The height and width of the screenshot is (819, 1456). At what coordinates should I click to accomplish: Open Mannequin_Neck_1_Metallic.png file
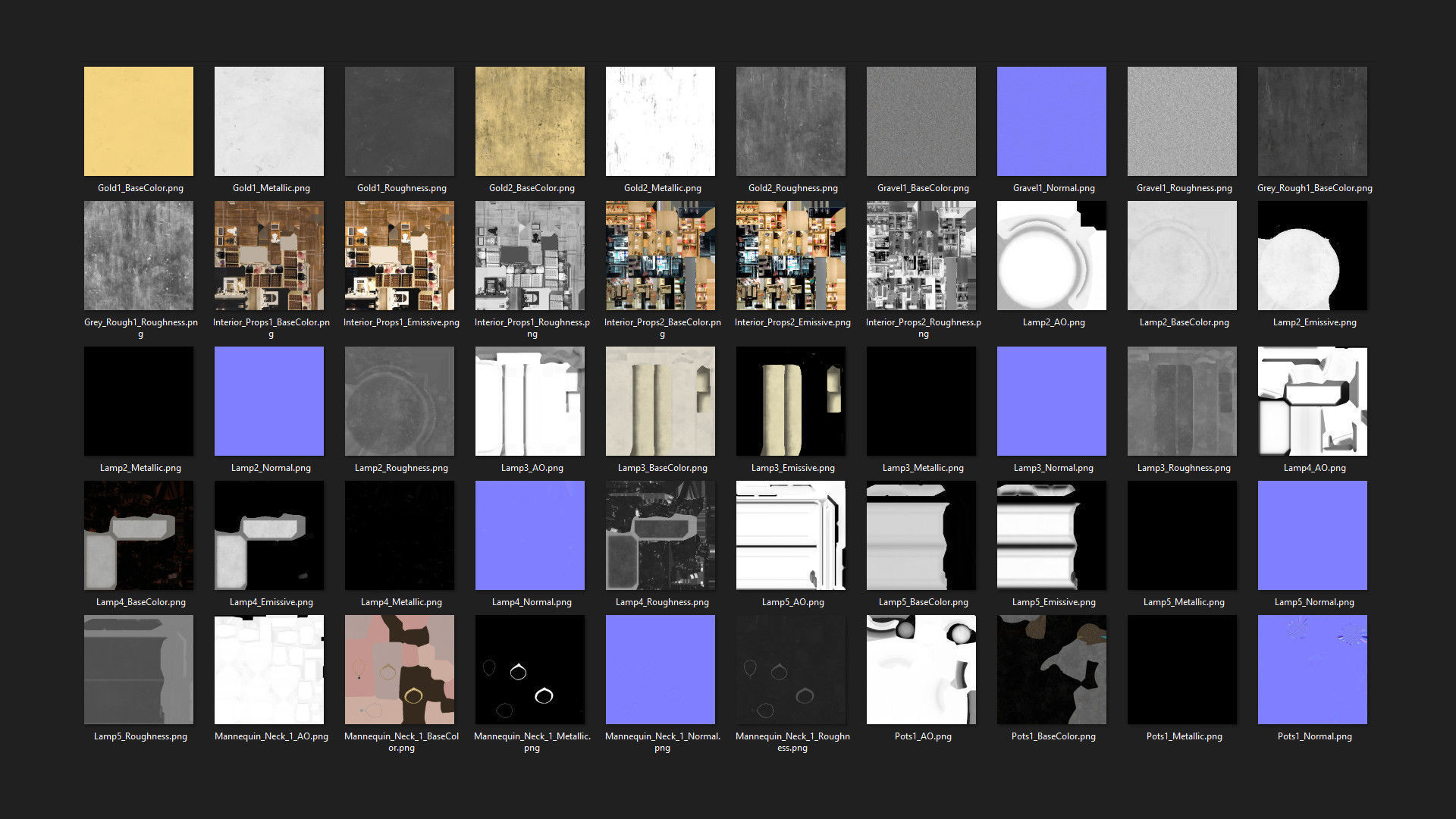pyautogui.click(x=530, y=670)
